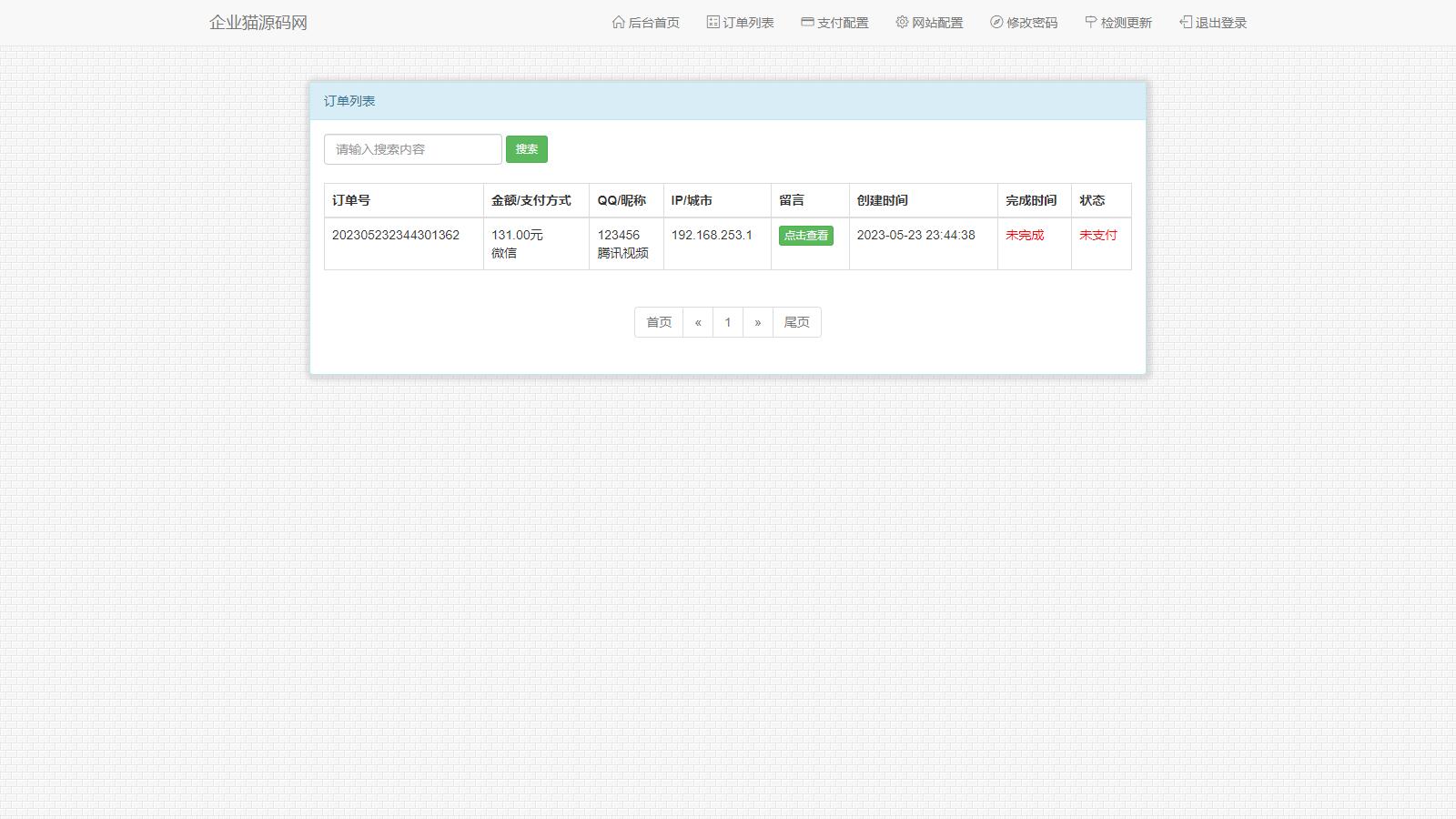The image size is (1456, 819).
Task: Go to 修改密码 page text link
Action: click(x=1032, y=23)
